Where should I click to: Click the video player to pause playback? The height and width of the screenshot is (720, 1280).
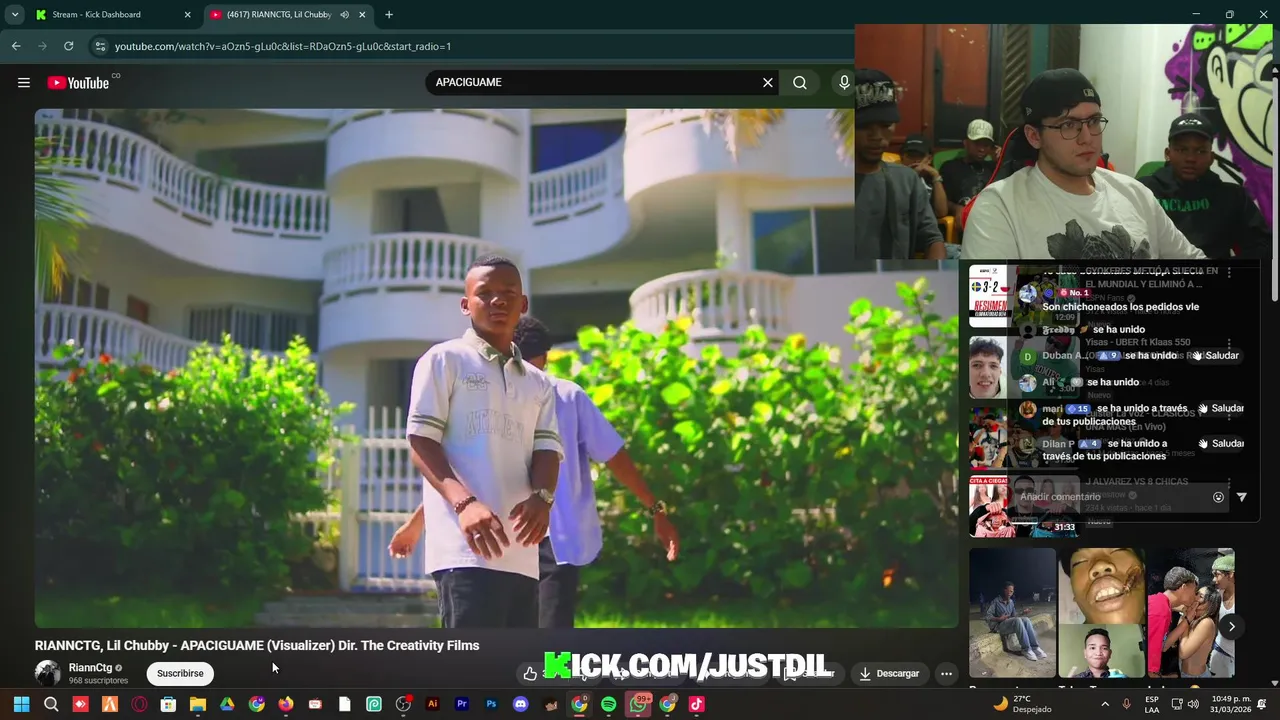496,368
